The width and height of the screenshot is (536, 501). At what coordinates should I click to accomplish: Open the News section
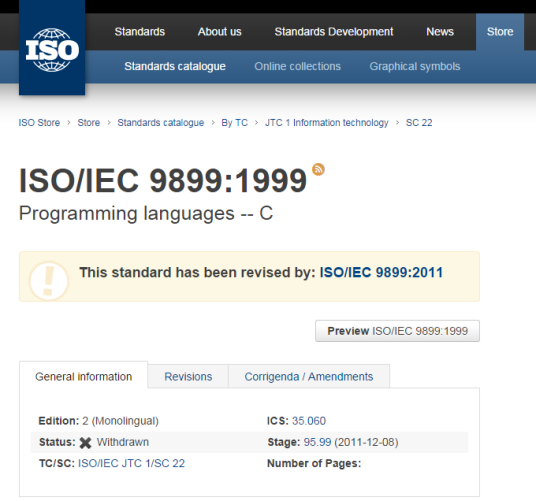pyautogui.click(x=440, y=32)
